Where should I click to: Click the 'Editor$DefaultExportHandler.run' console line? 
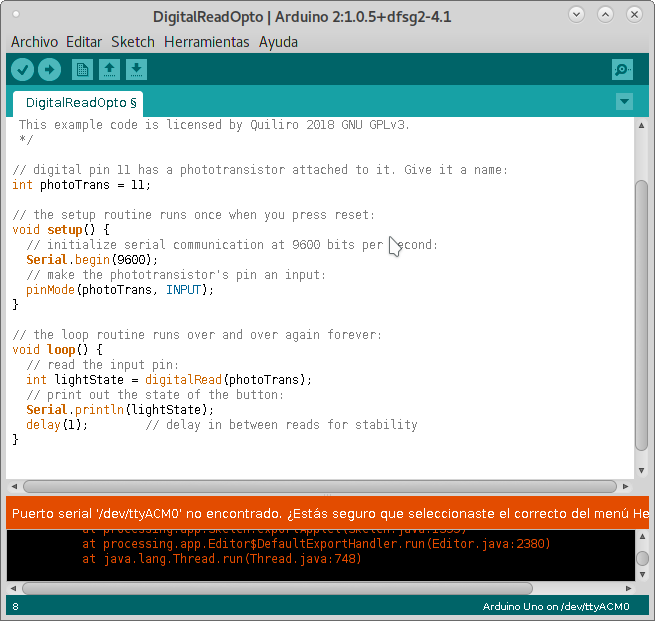316,544
